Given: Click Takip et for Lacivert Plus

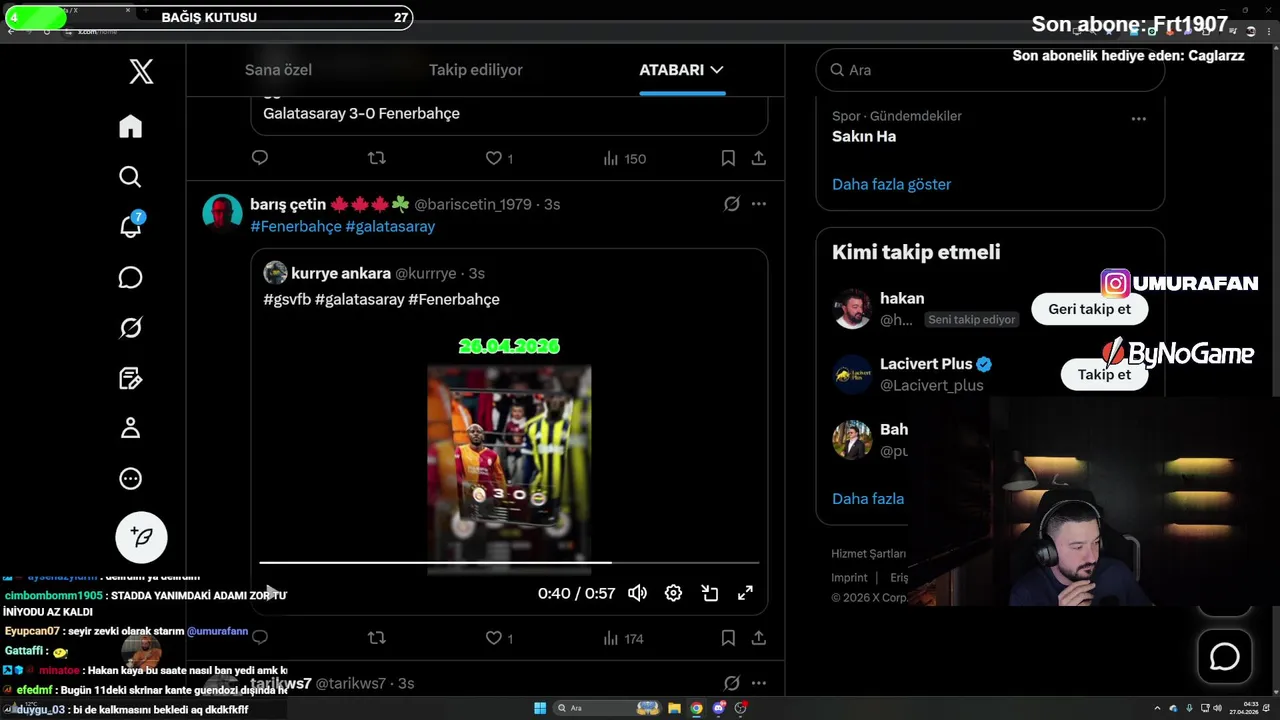Looking at the screenshot, I should click(x=1104, y=374).
